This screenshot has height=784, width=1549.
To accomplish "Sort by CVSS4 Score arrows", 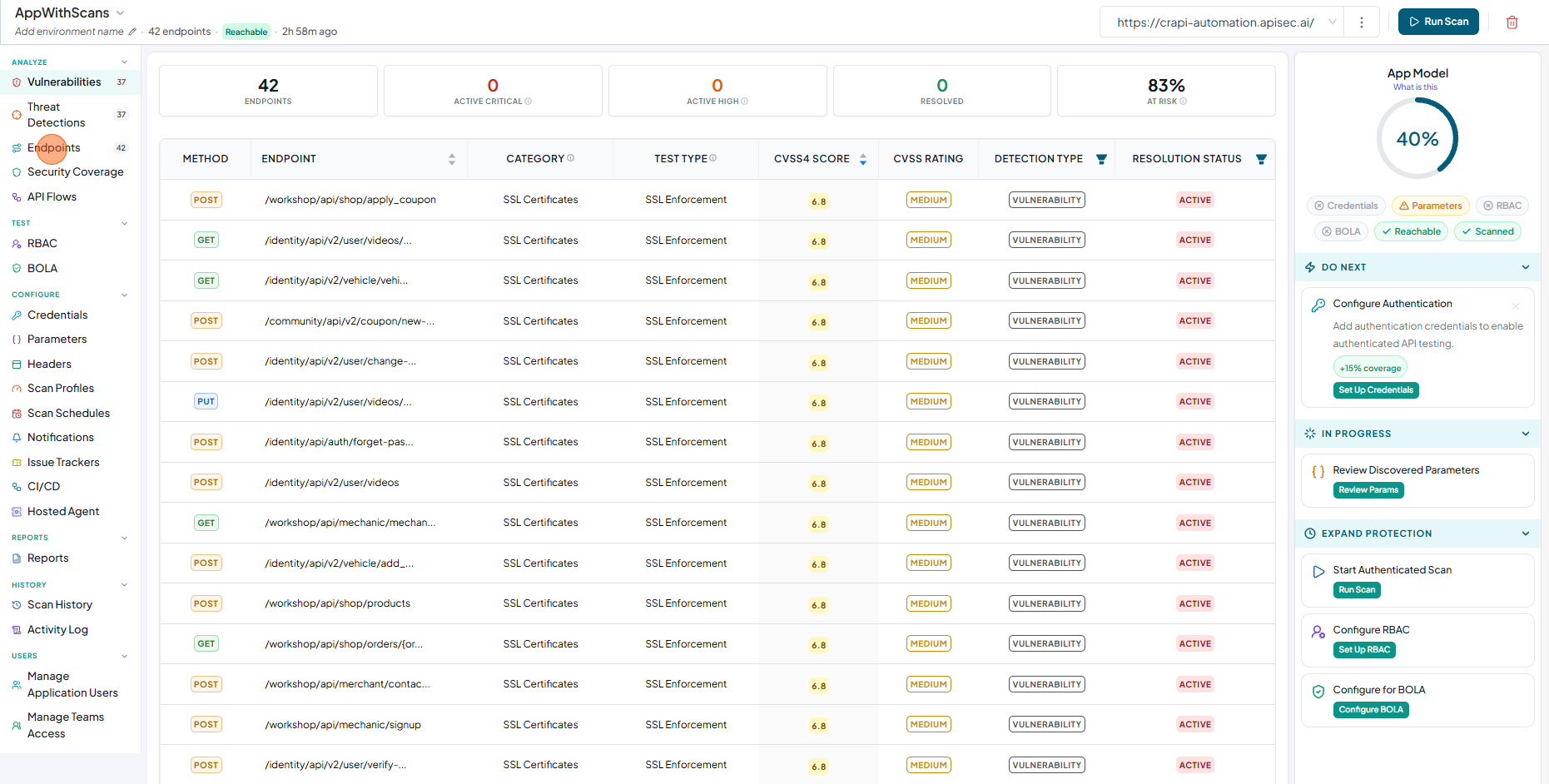I will coord(863,159).
